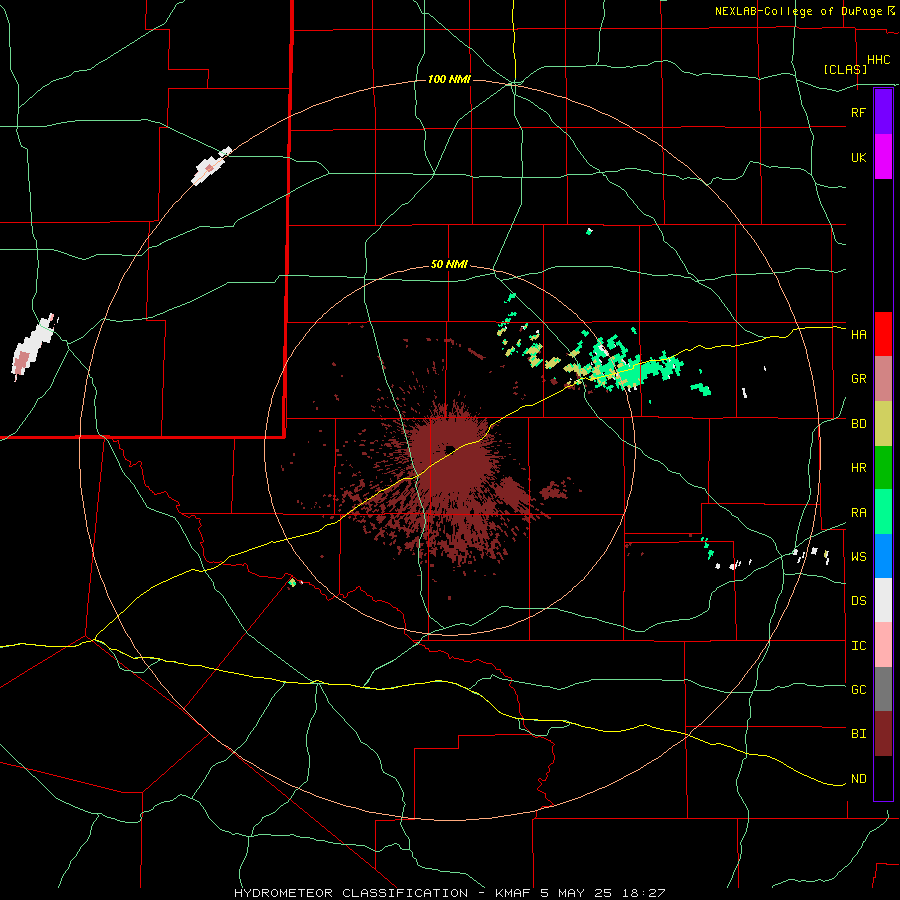Viewport: 900px width, 900px height.
Task: Click the DS white legend swatch
Action: coord(883,600)
